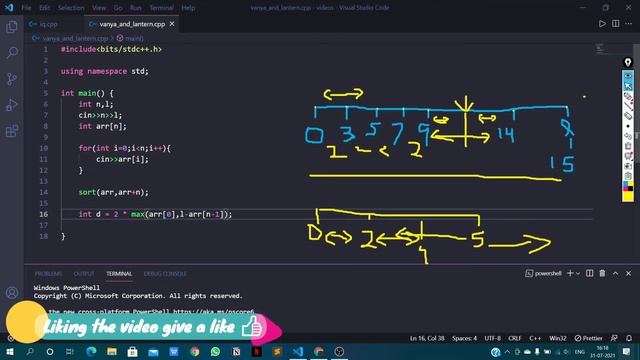
Task: Open the Source Control view
Action: click(x=12, y=79)
